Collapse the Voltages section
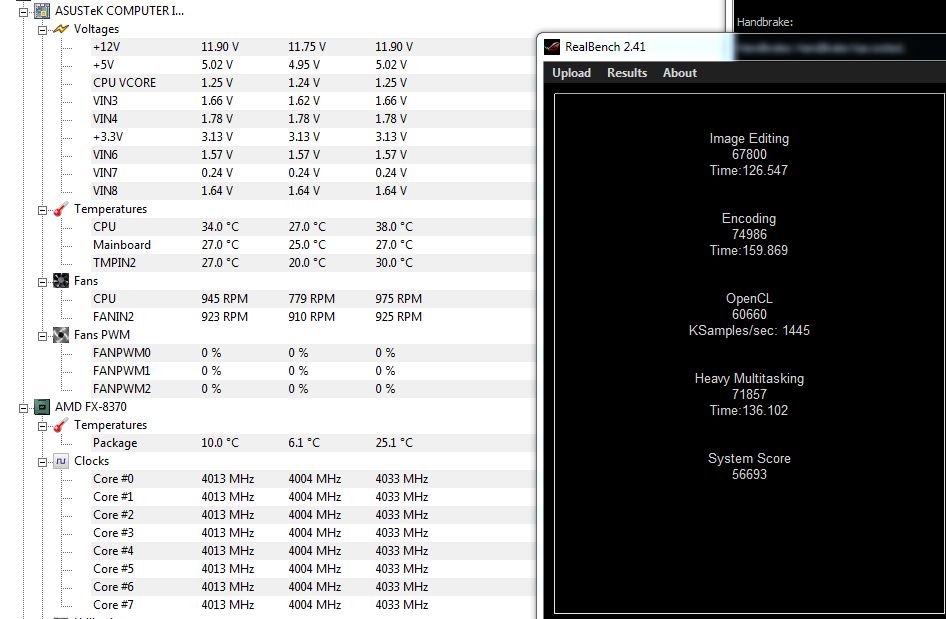 pos(43,30)
